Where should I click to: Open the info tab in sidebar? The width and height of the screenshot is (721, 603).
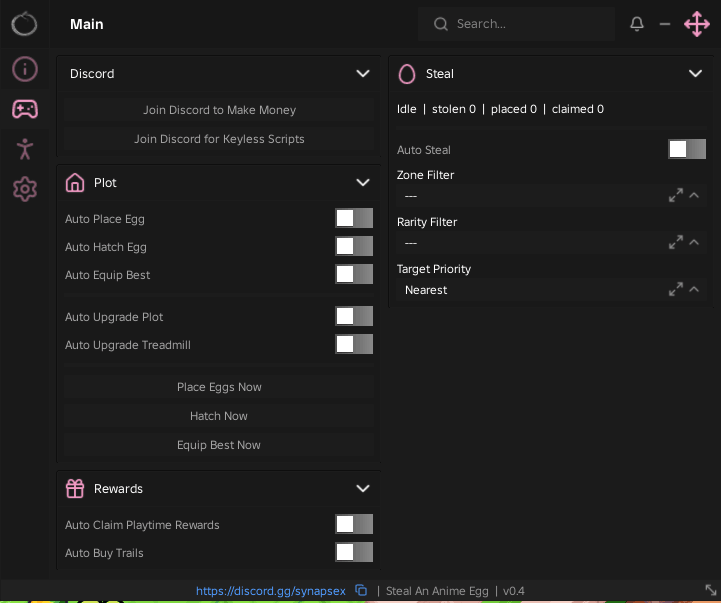point(25,69)
